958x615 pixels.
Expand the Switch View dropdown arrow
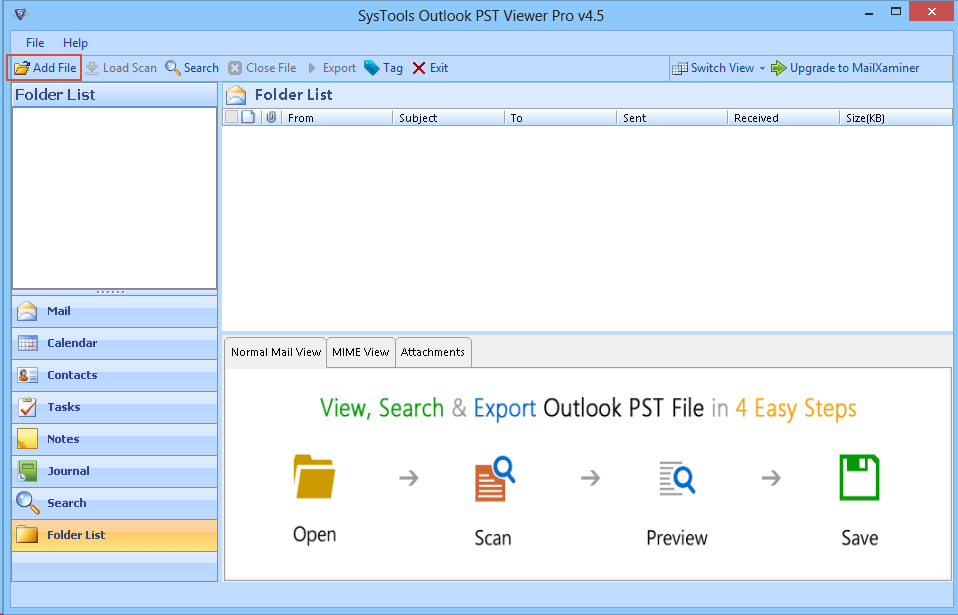[x=762, y=68]
